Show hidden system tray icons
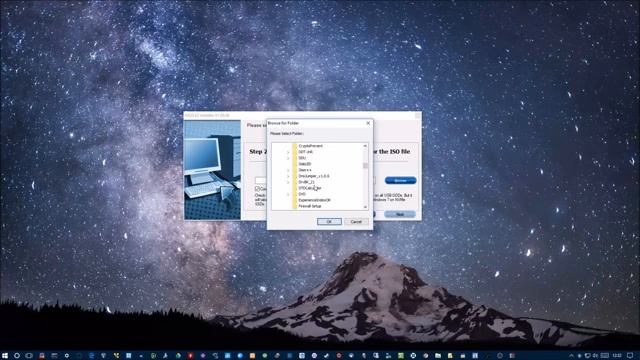The width and height of the screenshot is (640, 360). pos(571,356)
